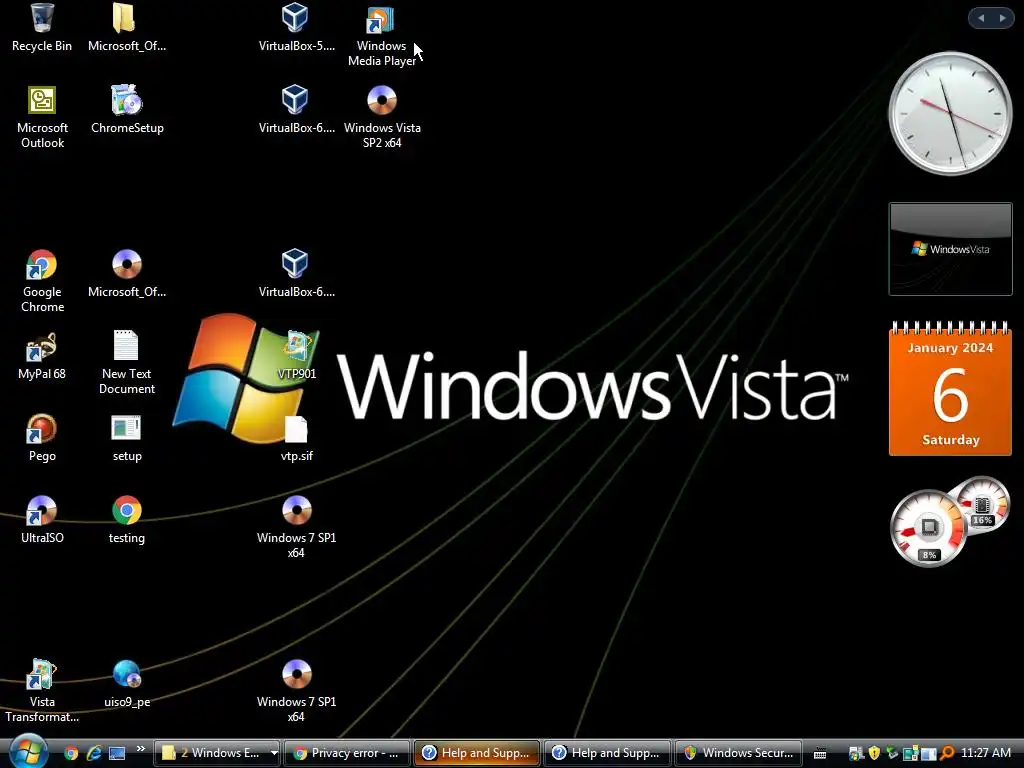Launch the UltraISO shortcut
This screenshot has height=768, width=1024.
coord(42,520)
